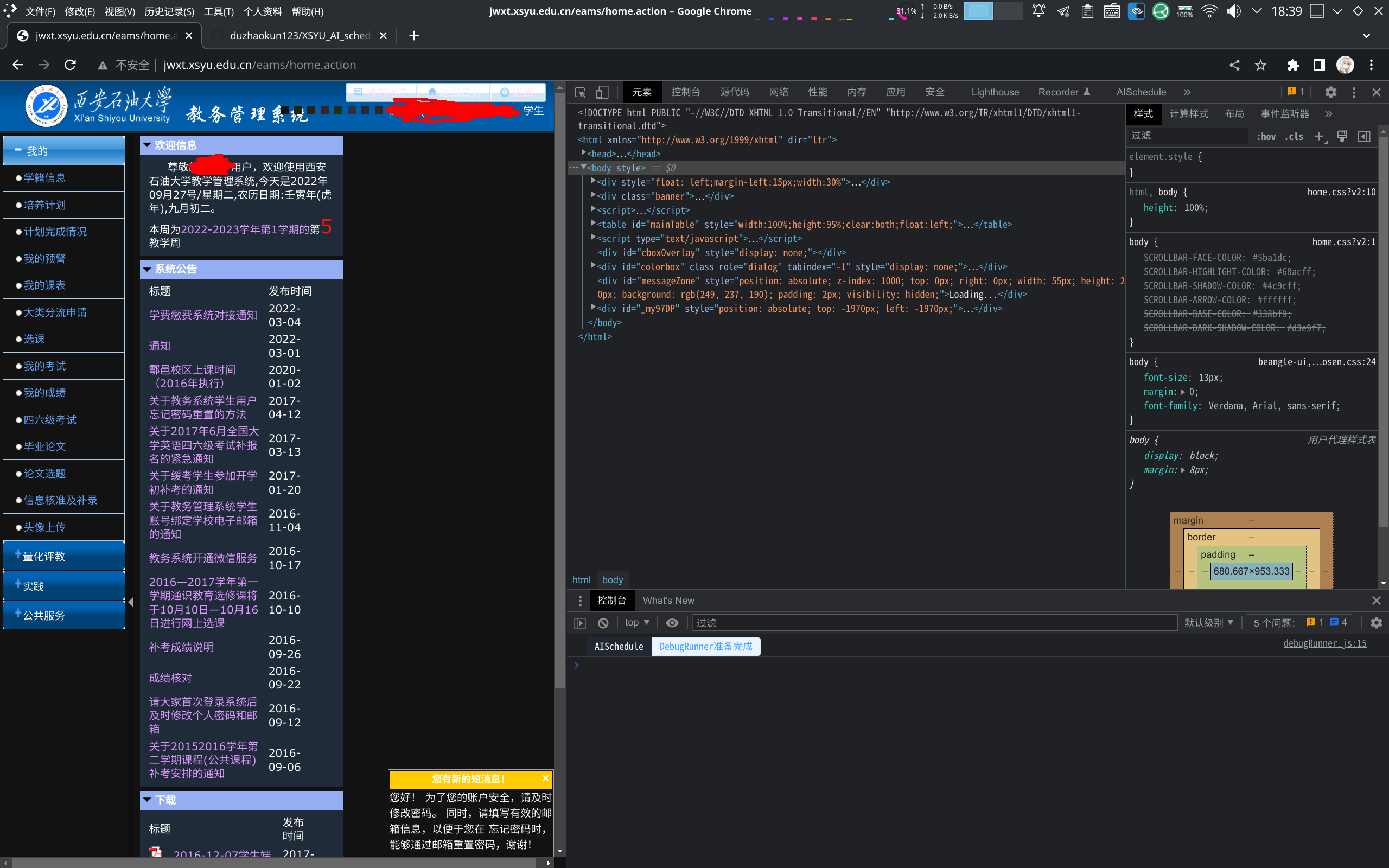Go back with browser back arrow

pos(18,65)
